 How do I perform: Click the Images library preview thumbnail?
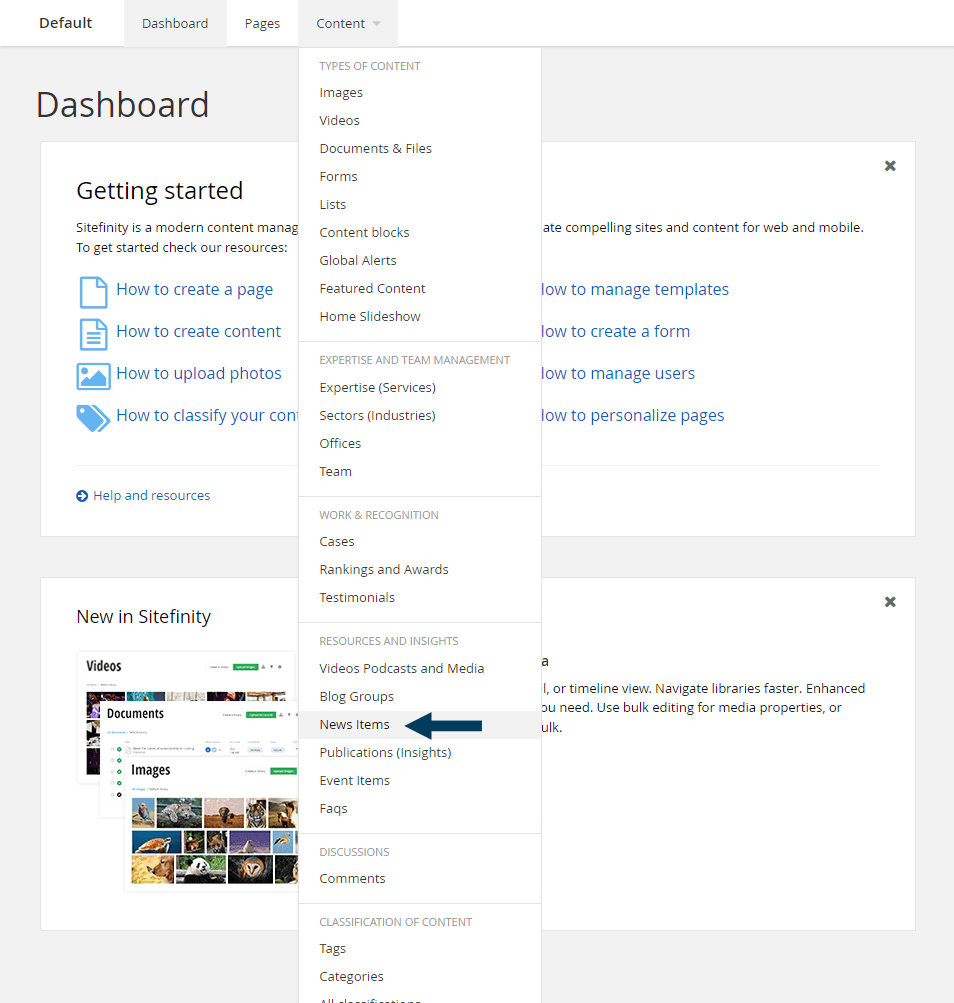[x=212, y=823]
